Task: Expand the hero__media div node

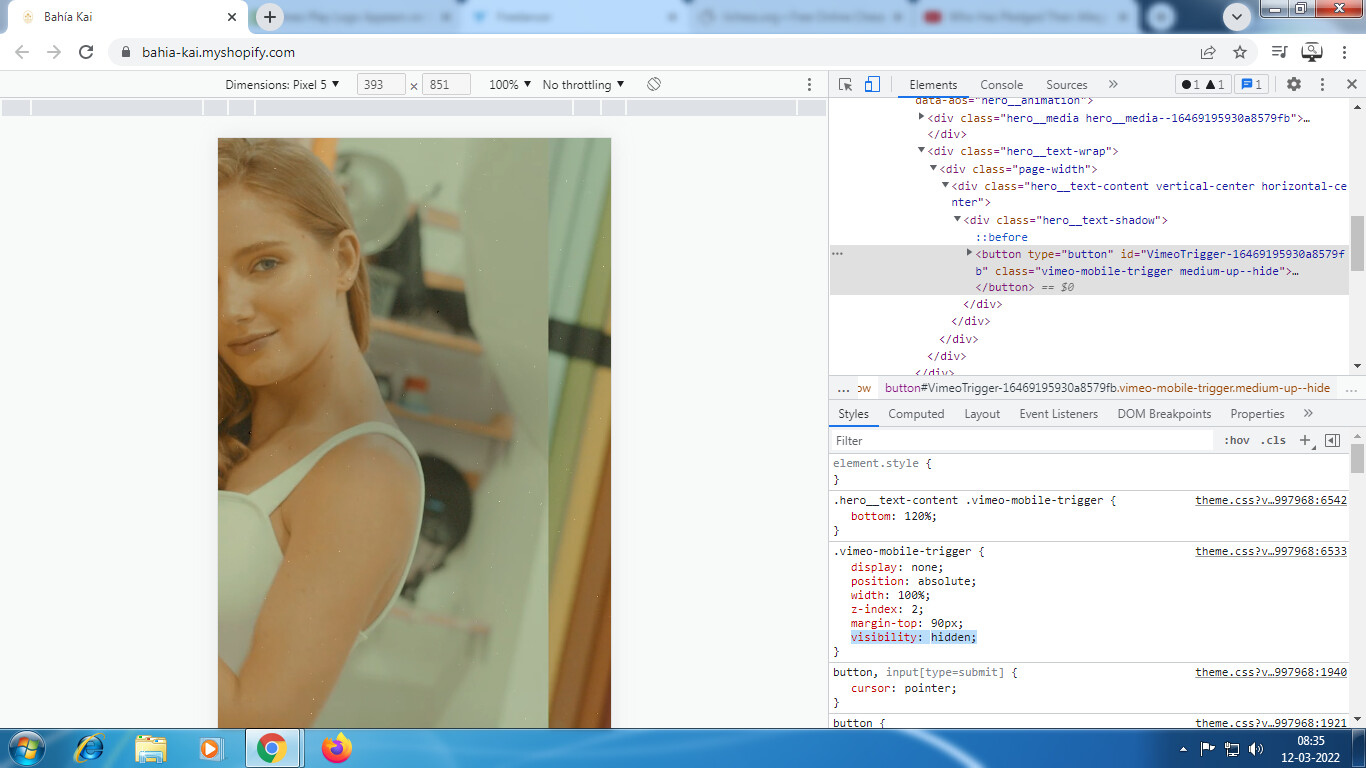Action: tap(921, 117)
